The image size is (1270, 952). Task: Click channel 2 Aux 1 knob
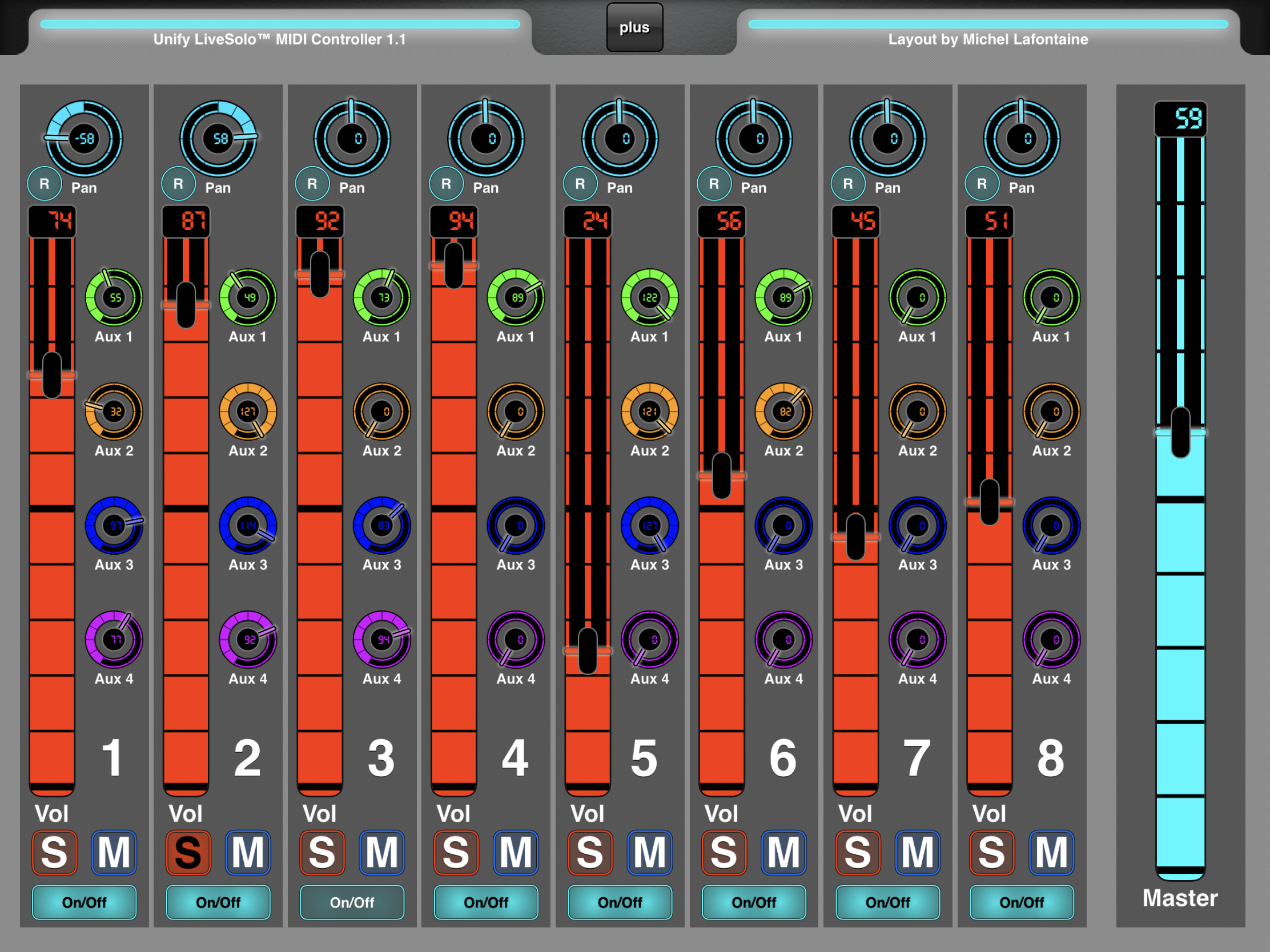[x=248, y=297]
